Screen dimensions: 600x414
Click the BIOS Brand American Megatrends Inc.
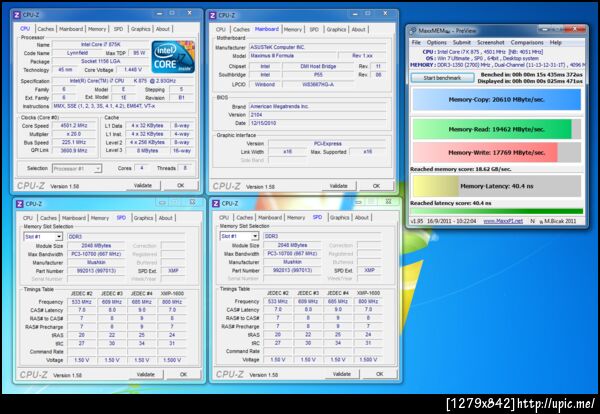click(x=318, y=107)
